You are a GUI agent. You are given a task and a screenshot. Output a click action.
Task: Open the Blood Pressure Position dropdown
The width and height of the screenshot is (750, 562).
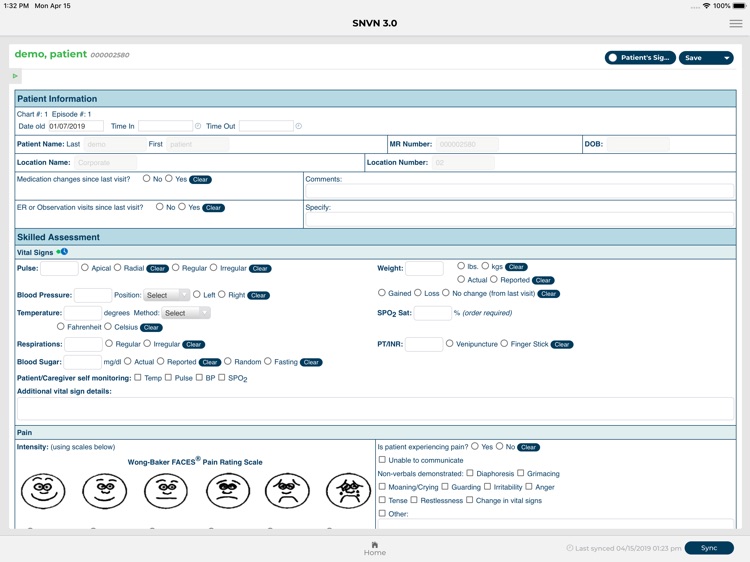click(x=166, y=295)
